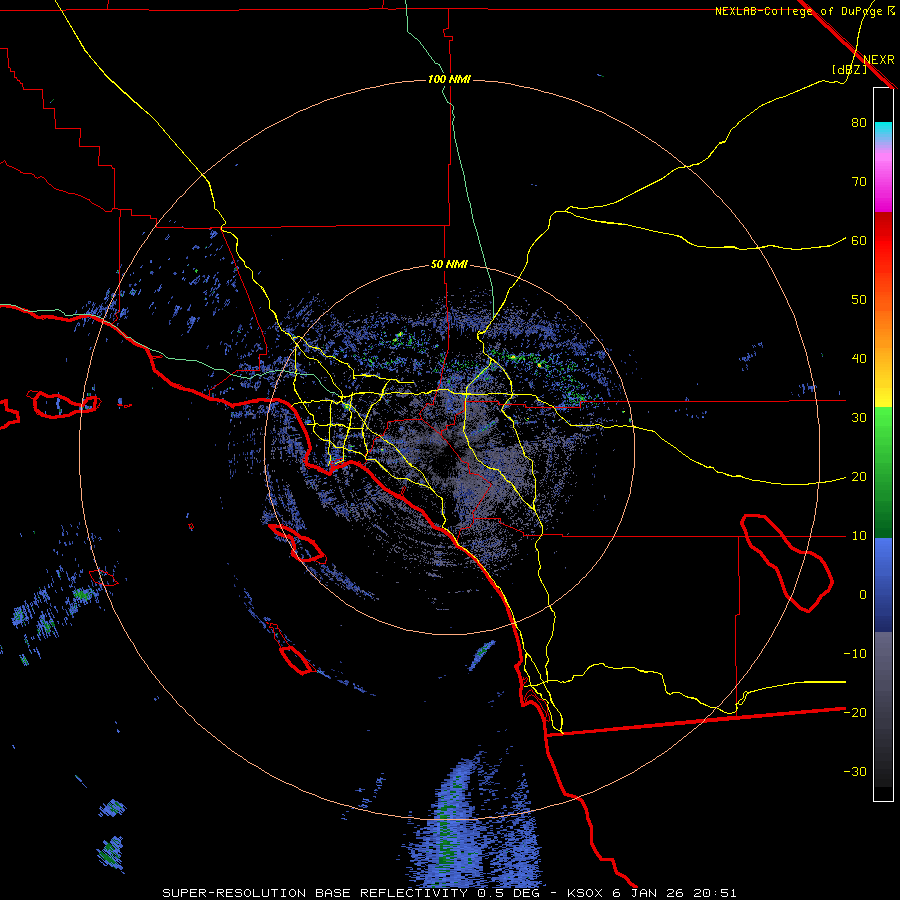
Task: Click the 70 value on the dBZ scale
Action: click(859, 182)
